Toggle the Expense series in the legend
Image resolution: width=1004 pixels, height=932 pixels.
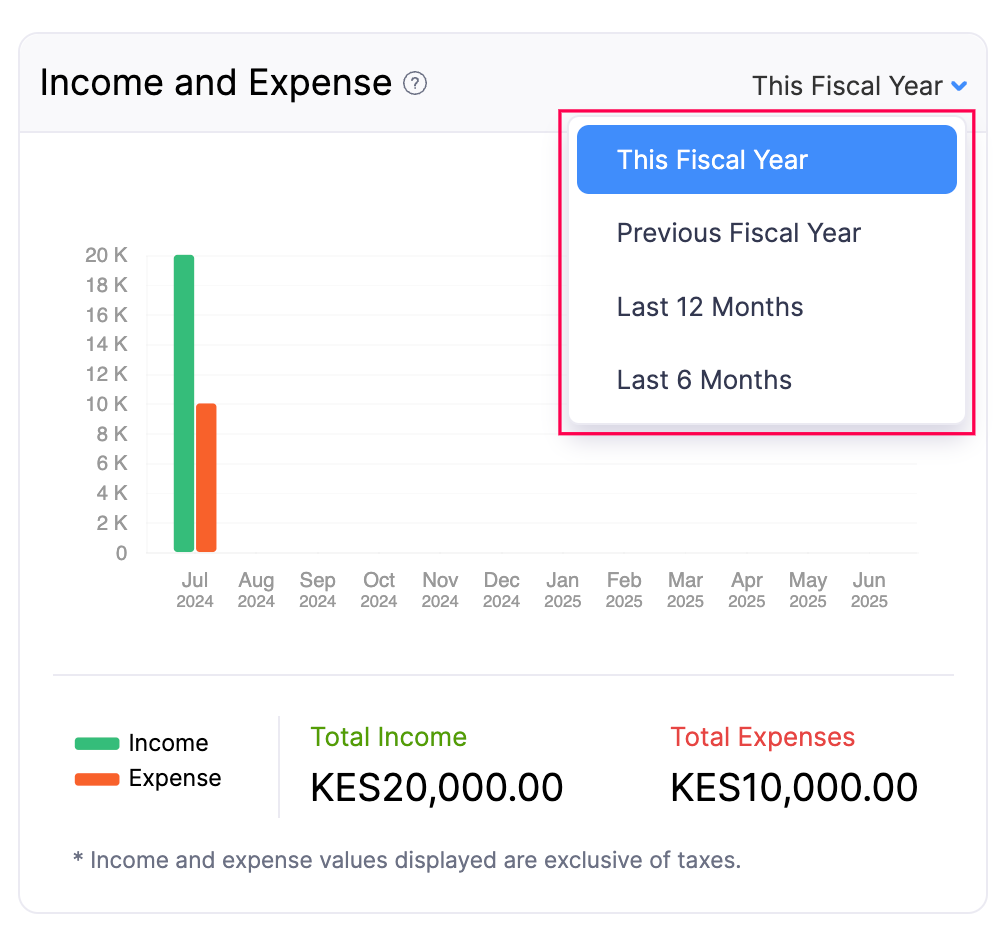click(x=173, y=778)
